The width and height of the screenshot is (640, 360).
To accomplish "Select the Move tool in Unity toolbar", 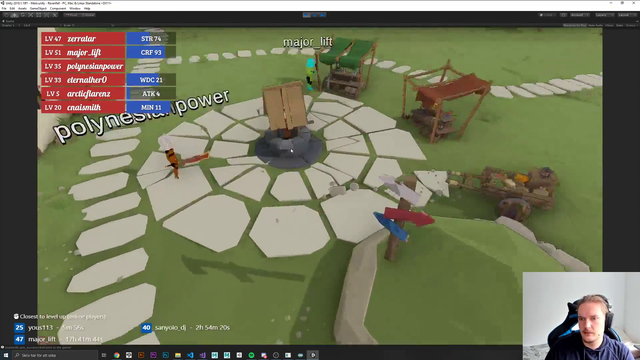I will point(14,15).
